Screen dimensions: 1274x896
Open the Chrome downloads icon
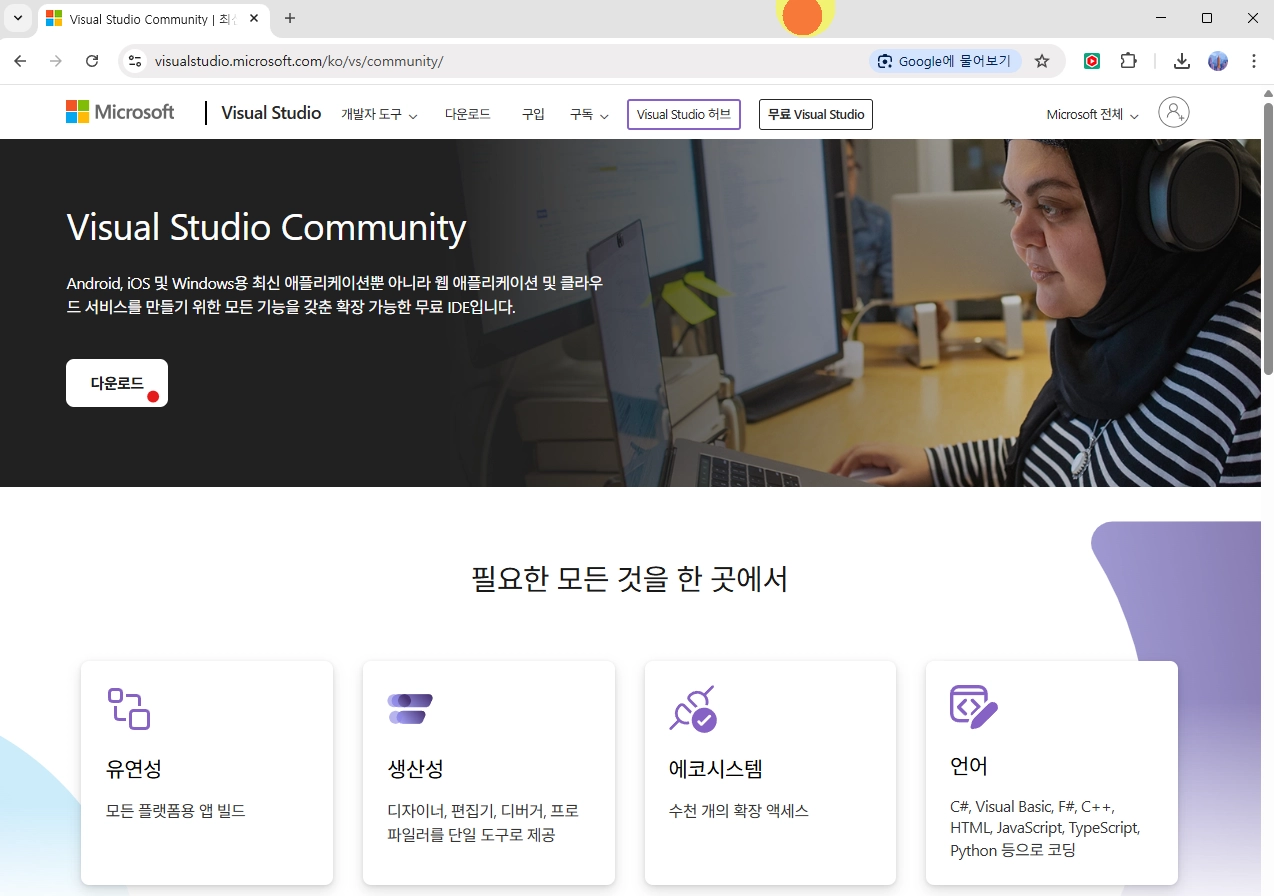1182,61
